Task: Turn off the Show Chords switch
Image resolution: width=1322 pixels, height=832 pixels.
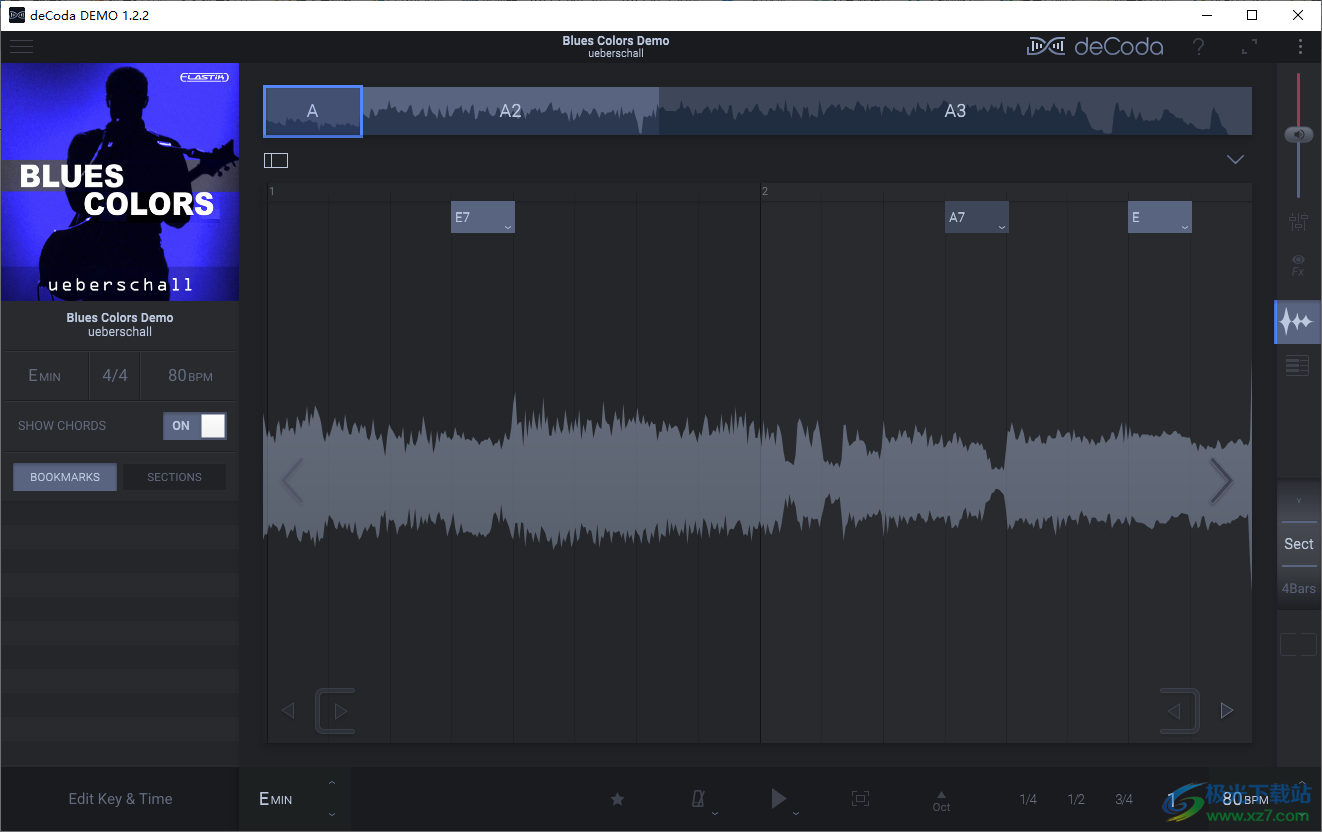Action: tap(195, 426)
